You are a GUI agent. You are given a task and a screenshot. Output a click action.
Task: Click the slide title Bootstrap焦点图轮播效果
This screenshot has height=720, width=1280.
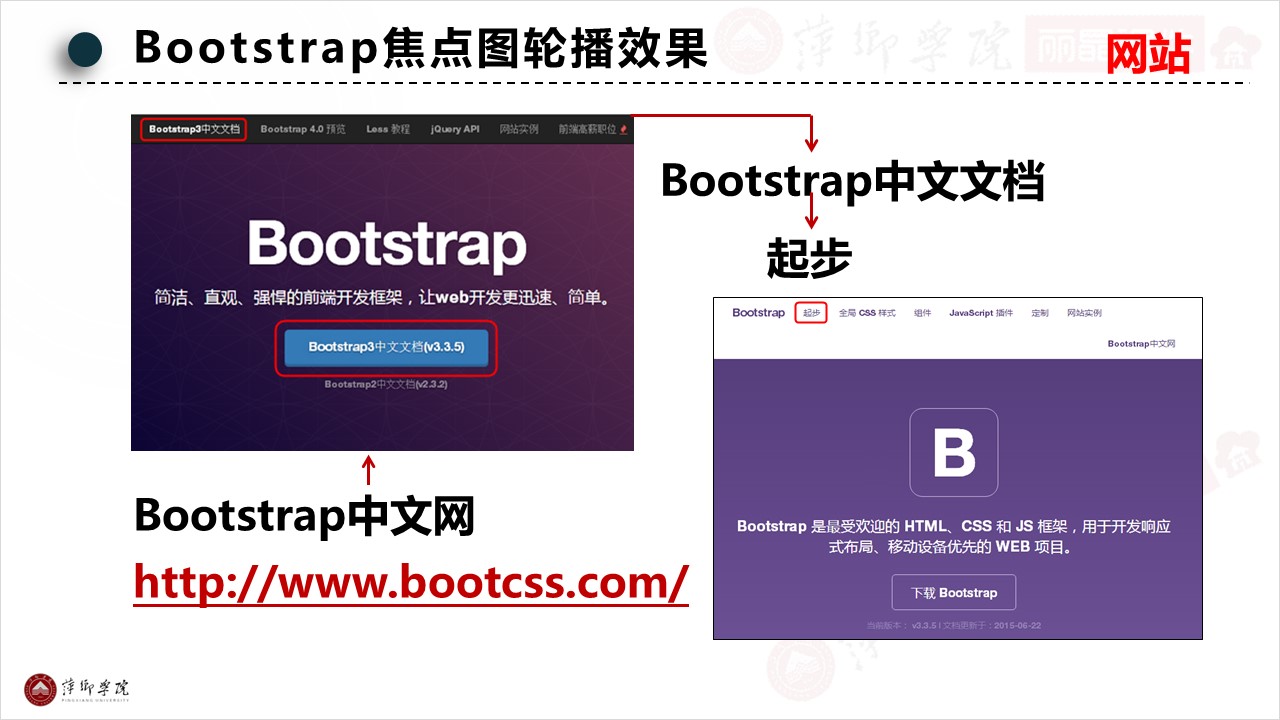[421, 48]
